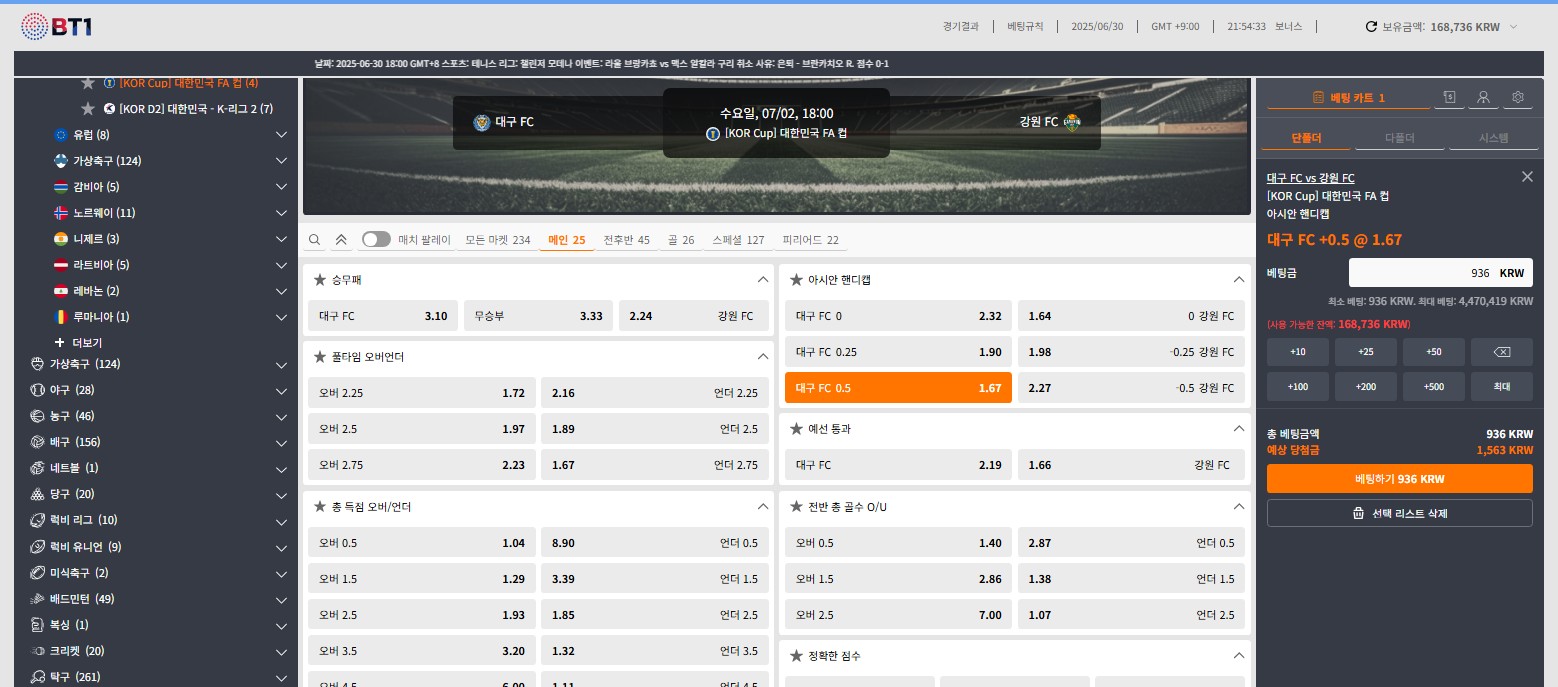Click the 보너스 label in header
The height and width of the screenshot is (687, 1558).
[x=1288, y=27]
